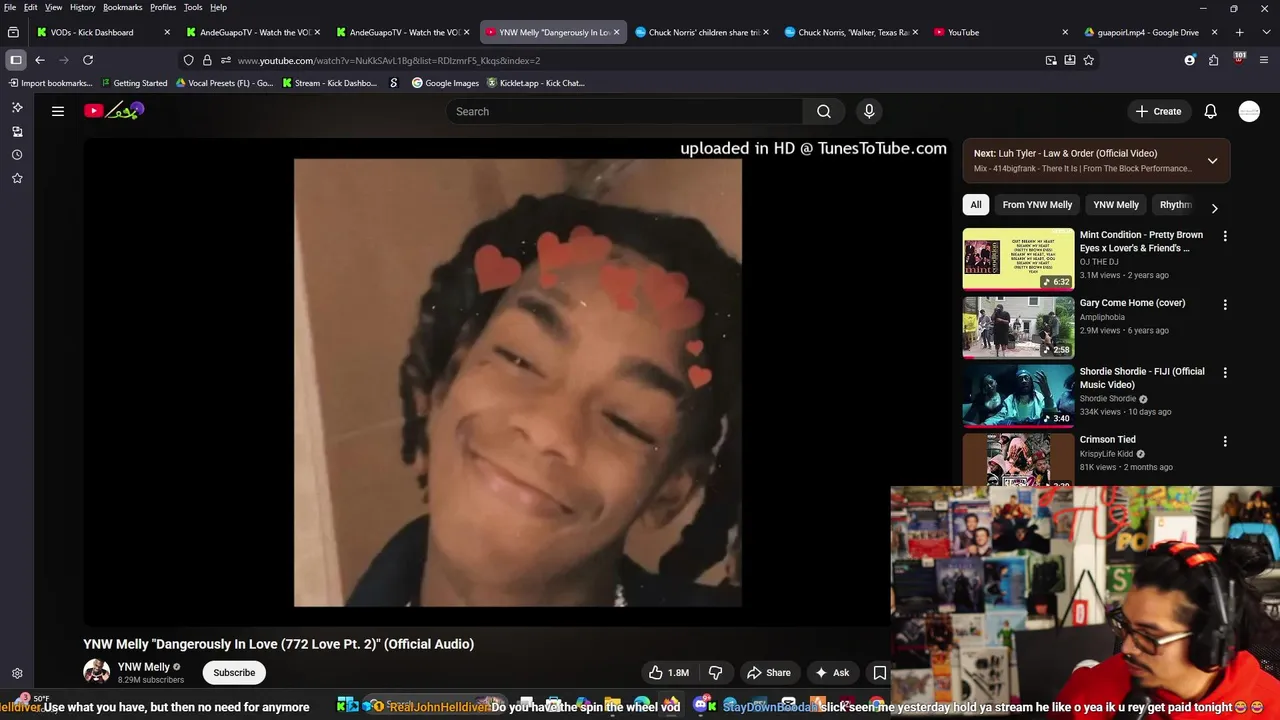Go back with the browser back arrow
Screen dimensions: 1280x720
[40, 60]
